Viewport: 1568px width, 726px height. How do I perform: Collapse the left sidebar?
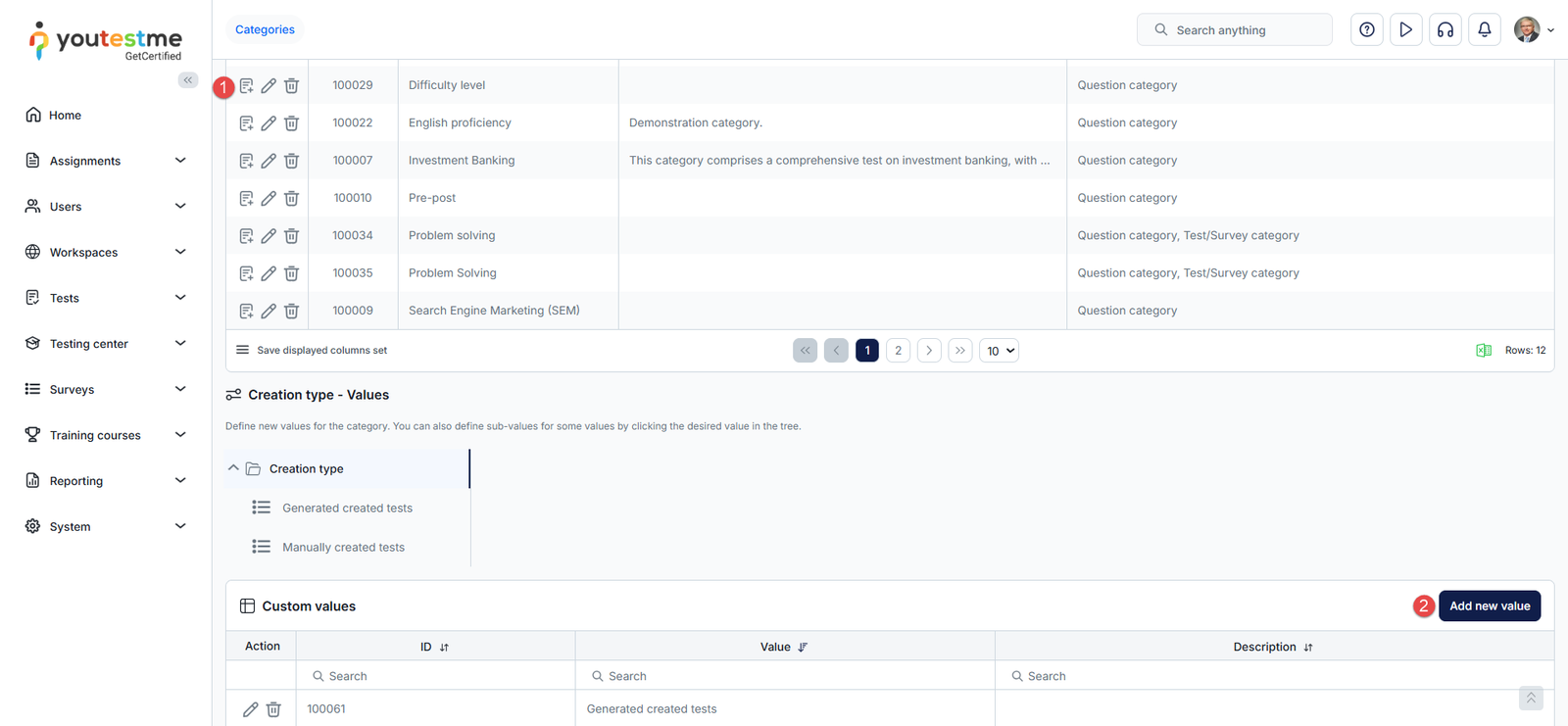coord(188,80)
